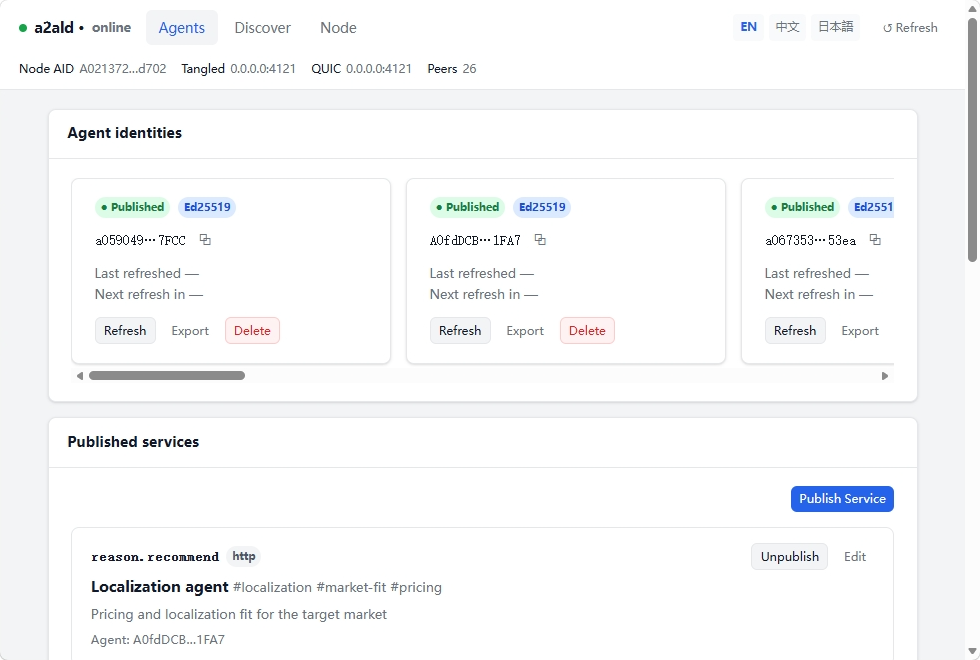Click the reason.recommend service name

pos(155,557)
